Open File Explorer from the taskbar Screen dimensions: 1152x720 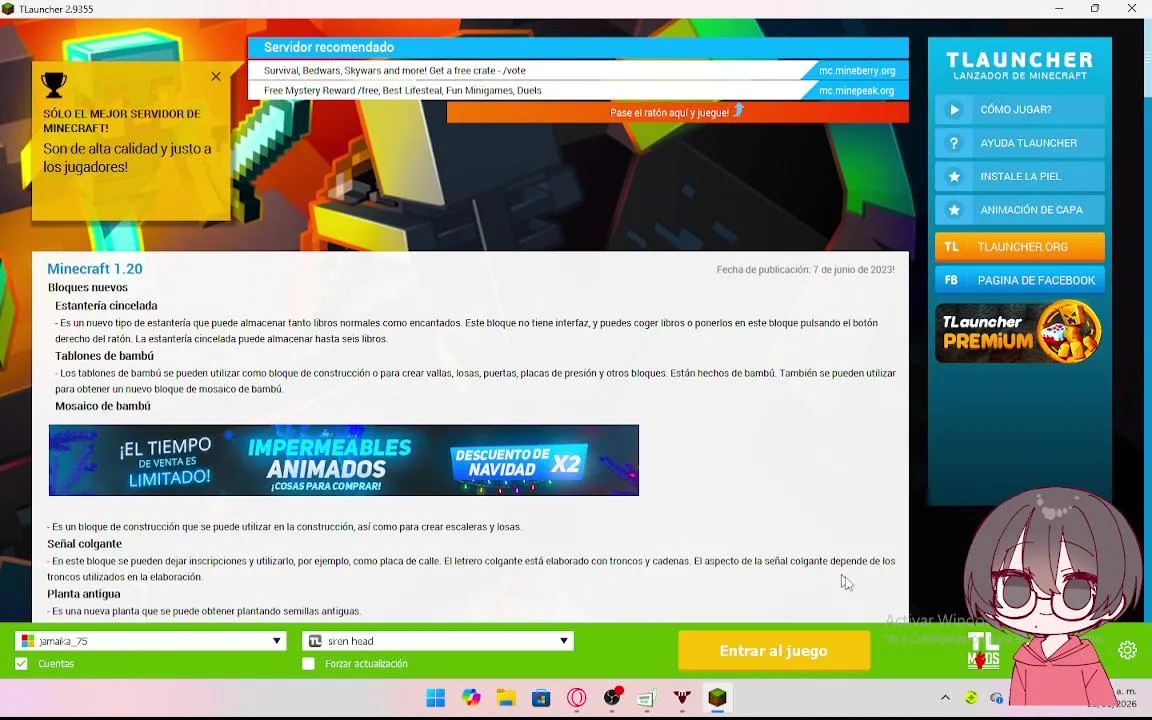point(506,697)
